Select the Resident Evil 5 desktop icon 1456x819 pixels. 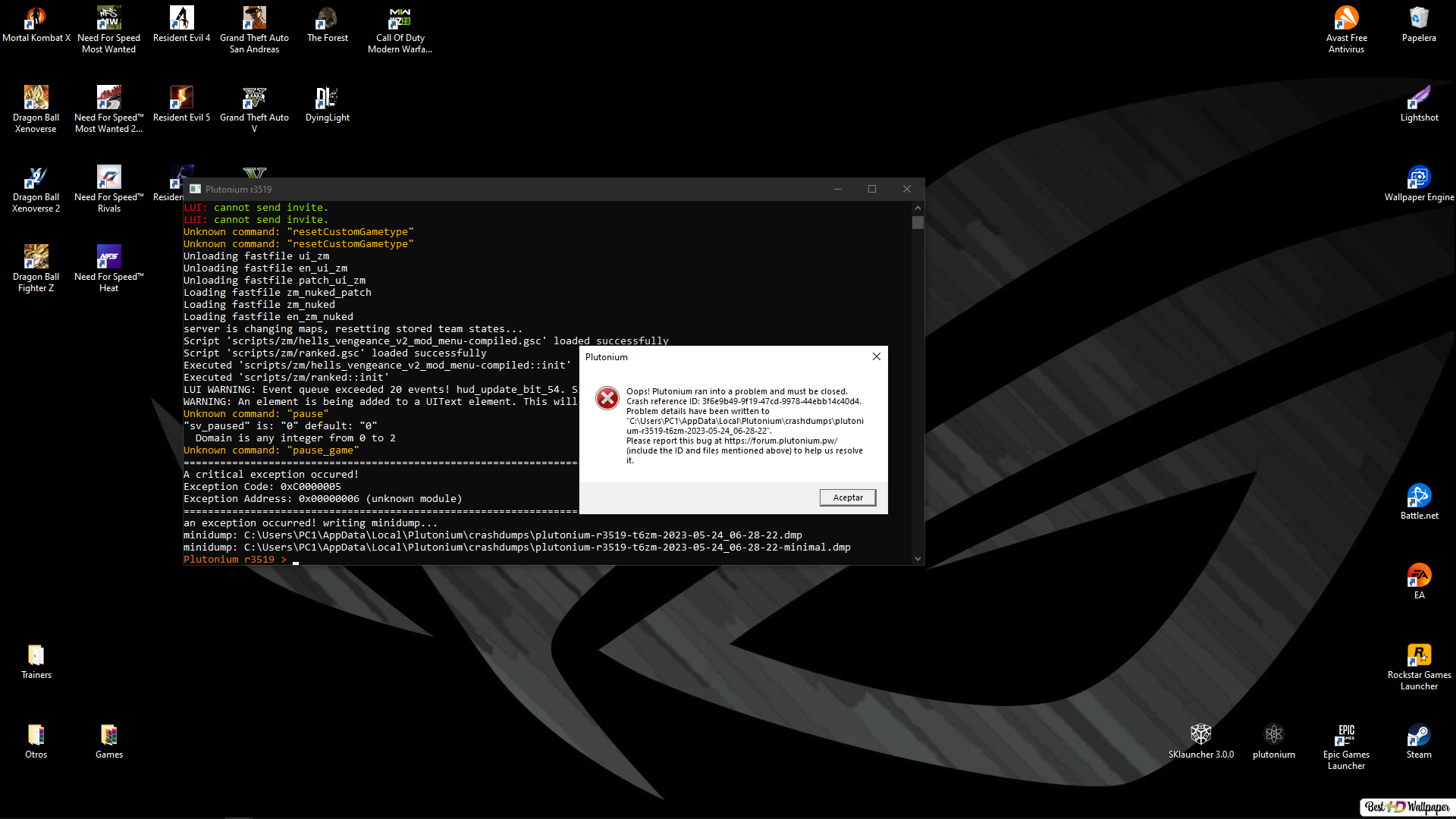point(181,103)
